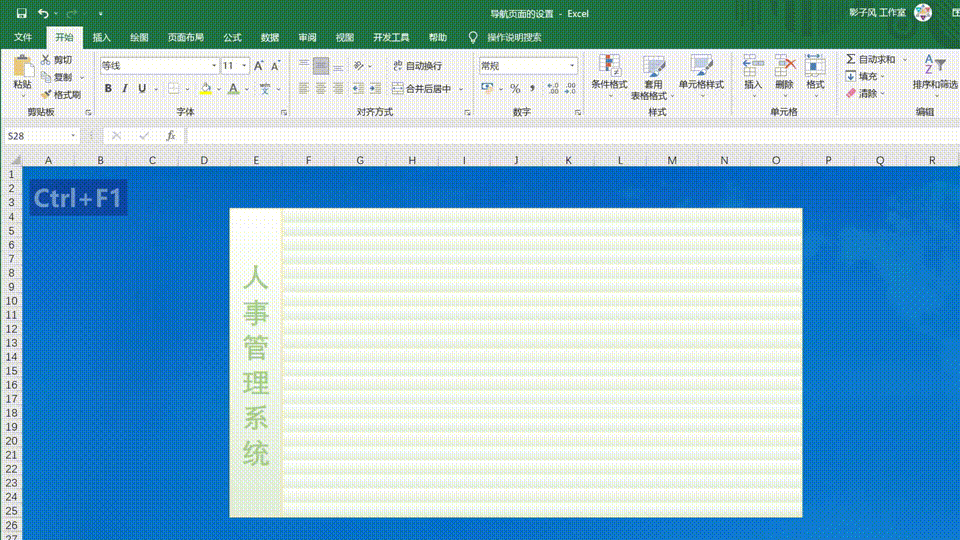Switch to the Insert (插入) ribbon tab

[102, 37]
